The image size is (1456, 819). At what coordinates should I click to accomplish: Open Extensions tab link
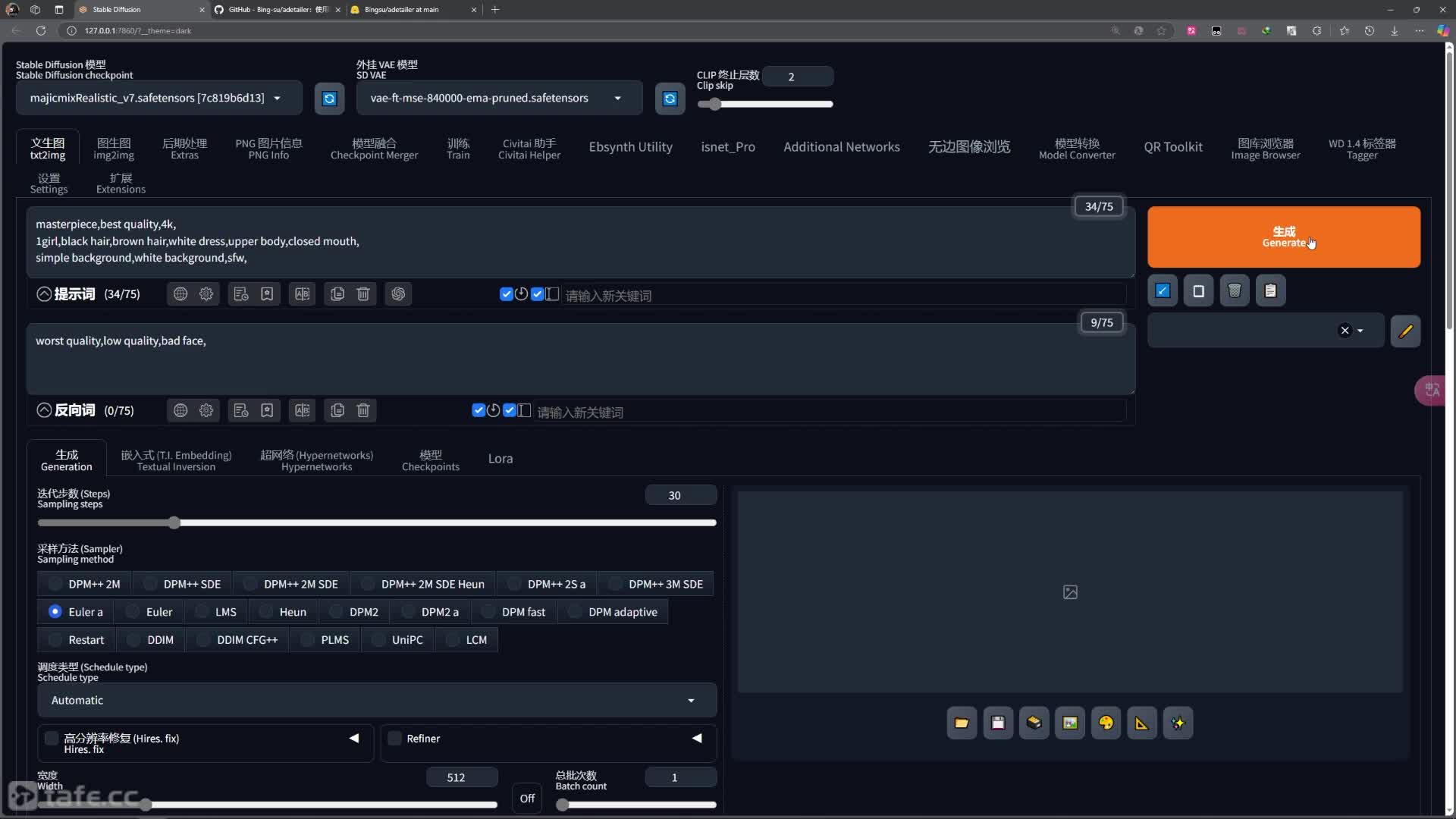click(x=121, y=184)
